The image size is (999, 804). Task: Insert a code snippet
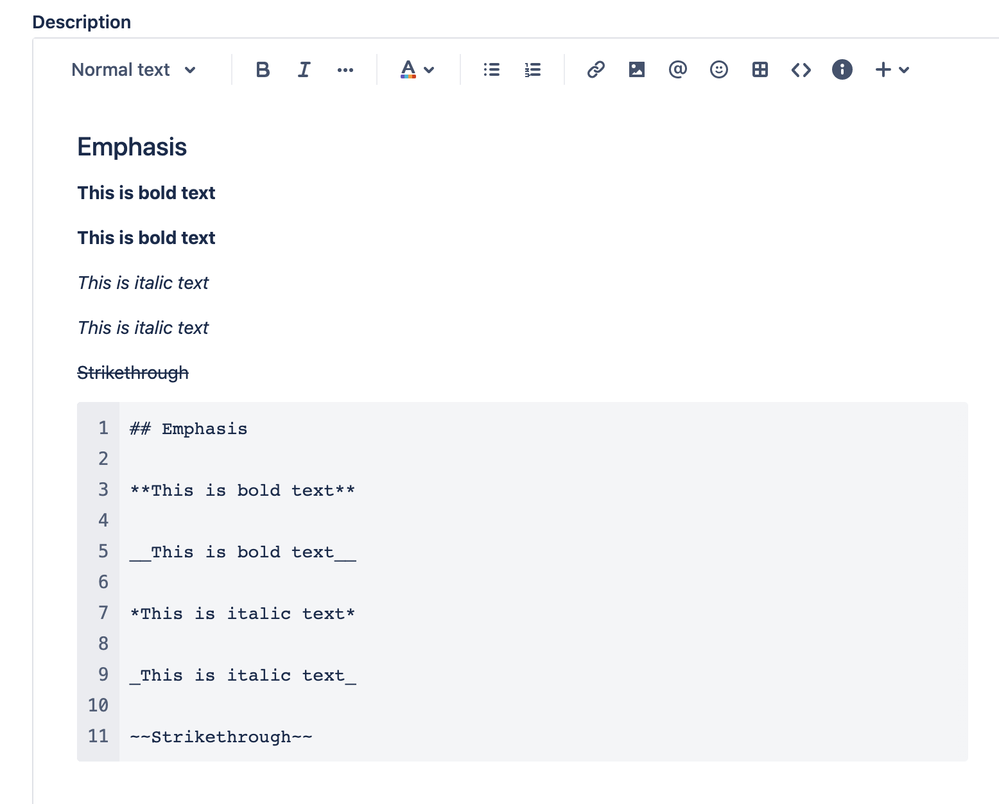tap(801, 69)
